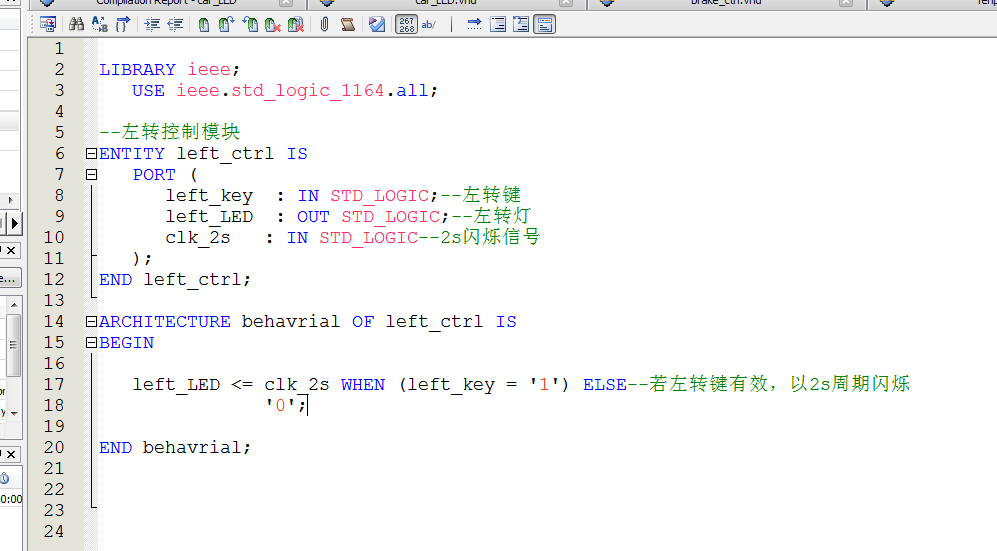Click 'std_logic_1164' on line 3

pyautogui.click(x=308, y=91)
